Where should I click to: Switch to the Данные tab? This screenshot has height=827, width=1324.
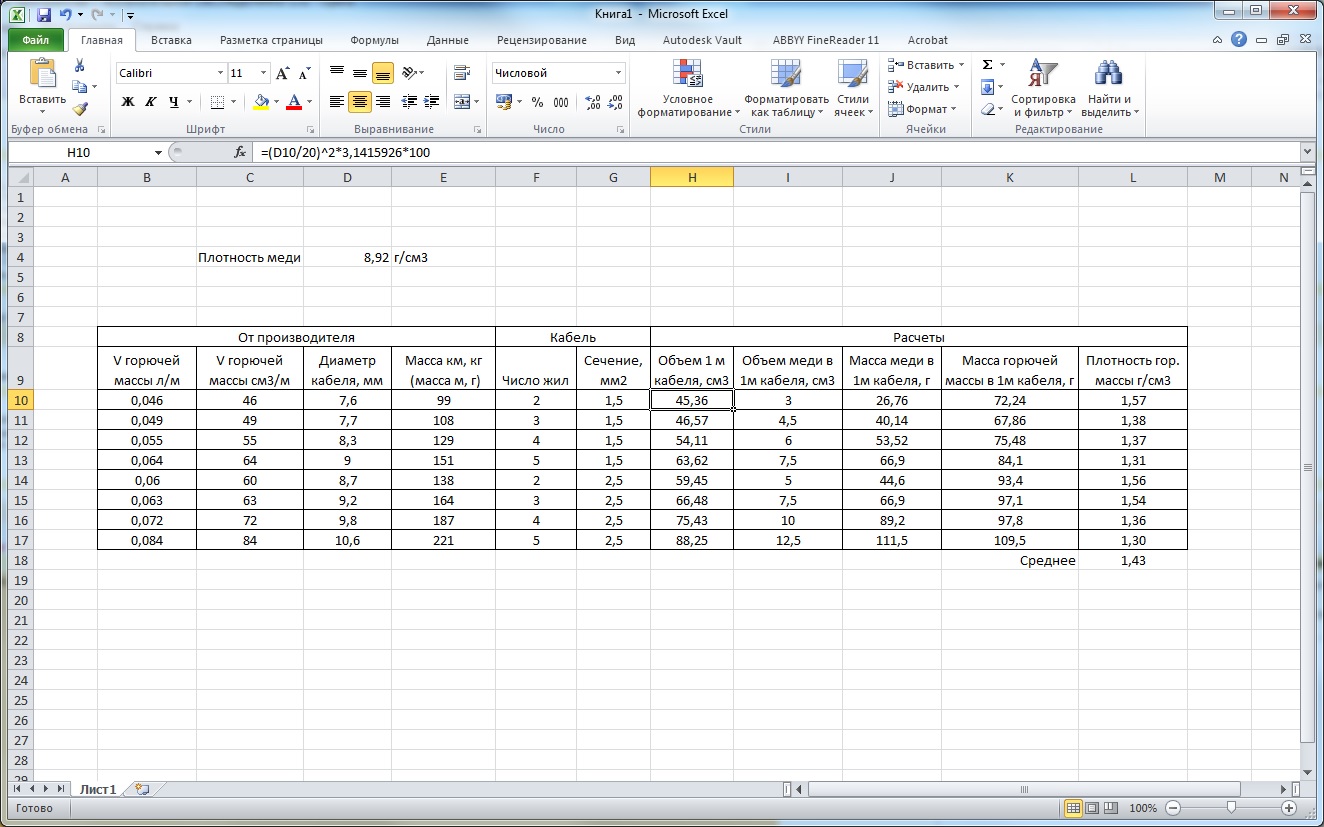[x=447, y=40]
